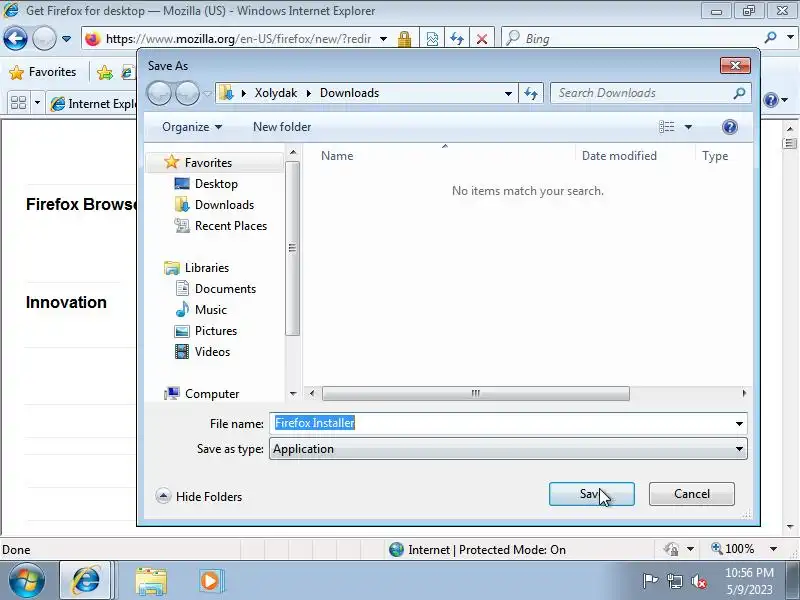The image size is (800, 600).
Task: Select Downloads in the navigation pane
Action: 214,205
